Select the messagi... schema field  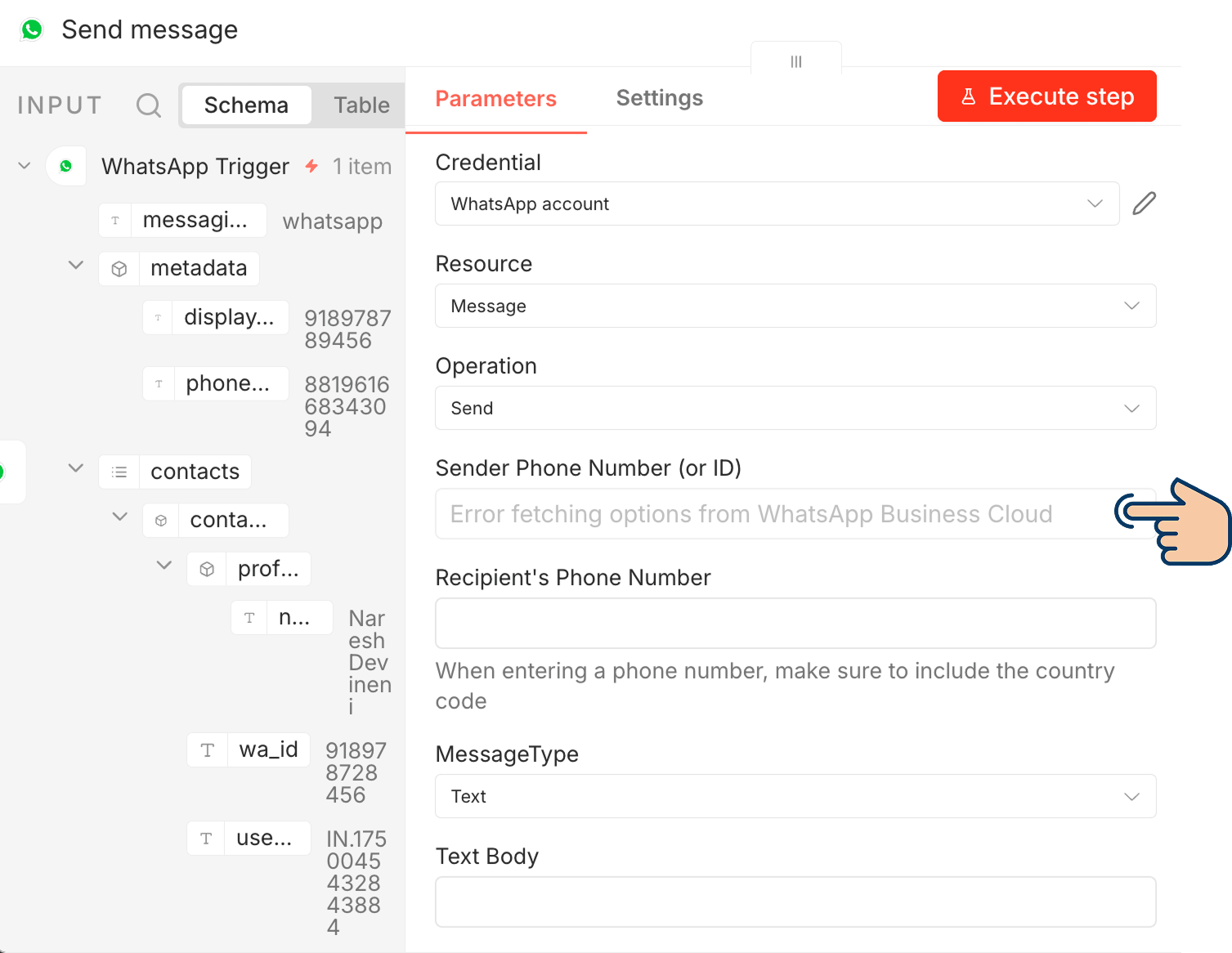pos(182,221)
